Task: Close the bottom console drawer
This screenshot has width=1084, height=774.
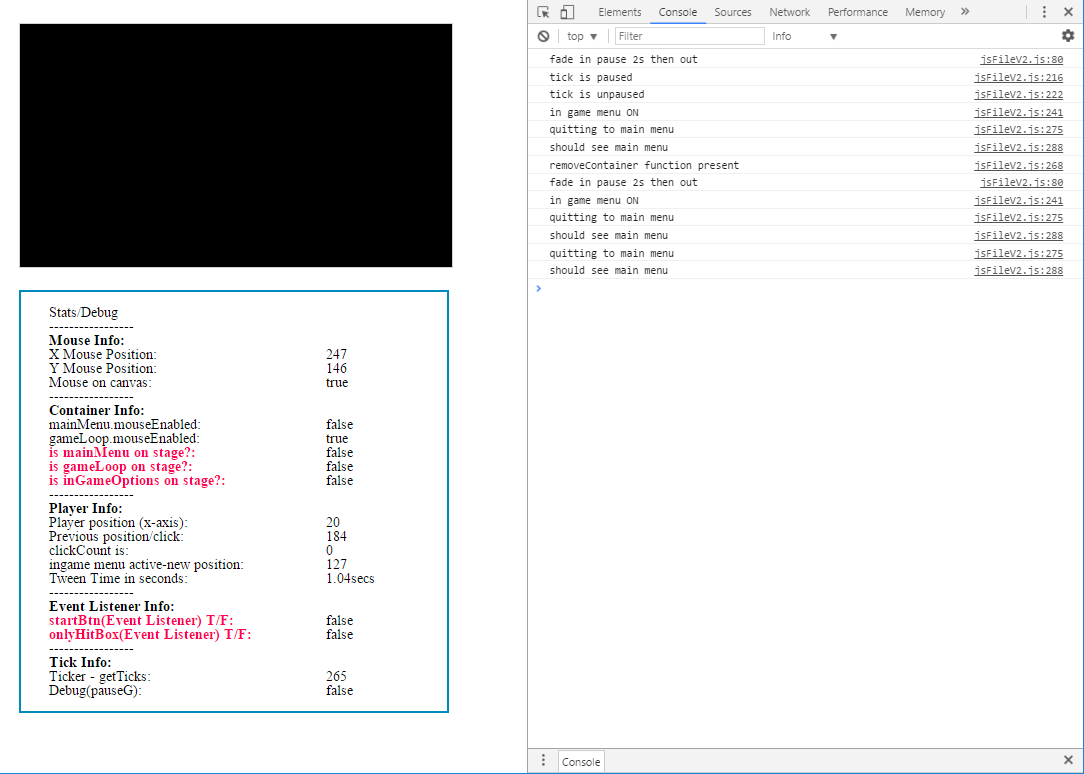Action: (x=1068, y=761)
